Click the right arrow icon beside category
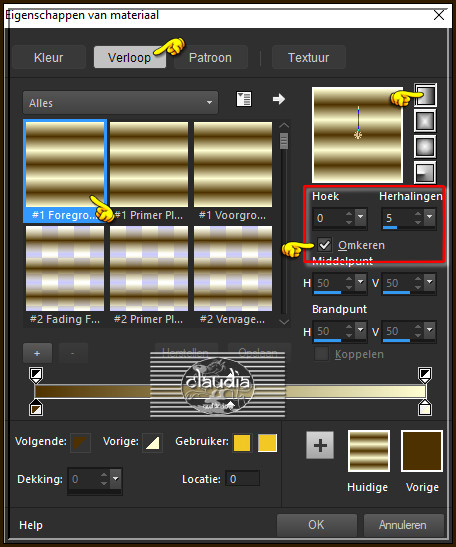Screen dimensions: 456x547 (x=279, y=99)
